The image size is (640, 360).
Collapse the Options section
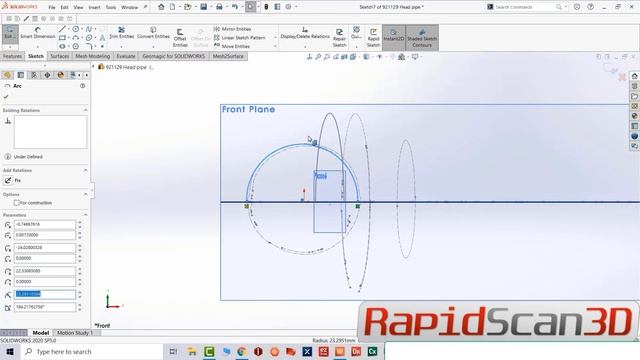85,194
